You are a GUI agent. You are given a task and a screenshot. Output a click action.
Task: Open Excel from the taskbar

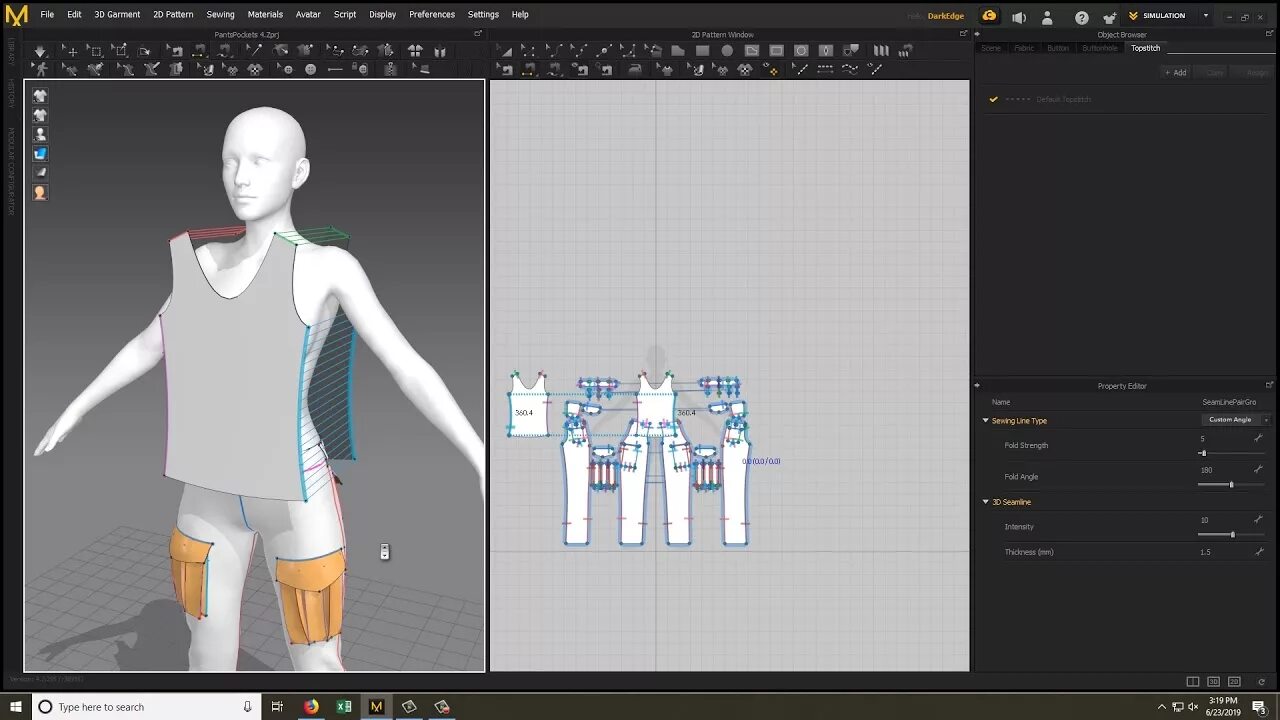(x=344, y=707)
